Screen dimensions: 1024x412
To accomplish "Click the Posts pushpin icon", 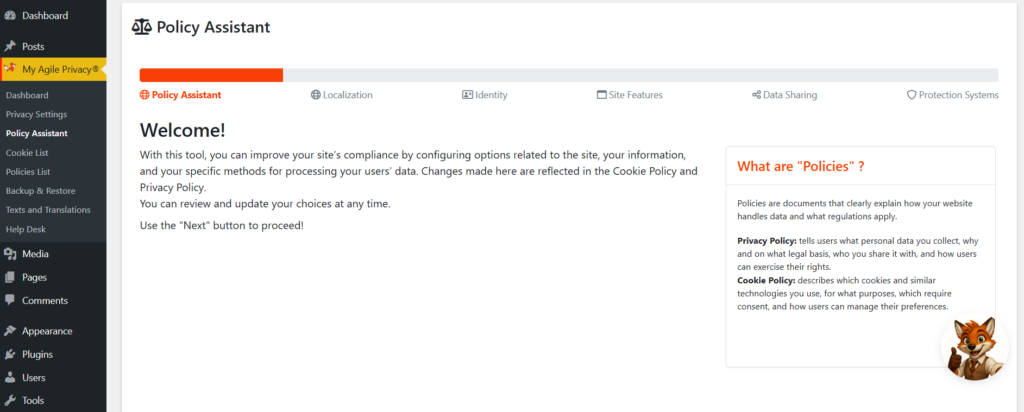I will point(10,47).
